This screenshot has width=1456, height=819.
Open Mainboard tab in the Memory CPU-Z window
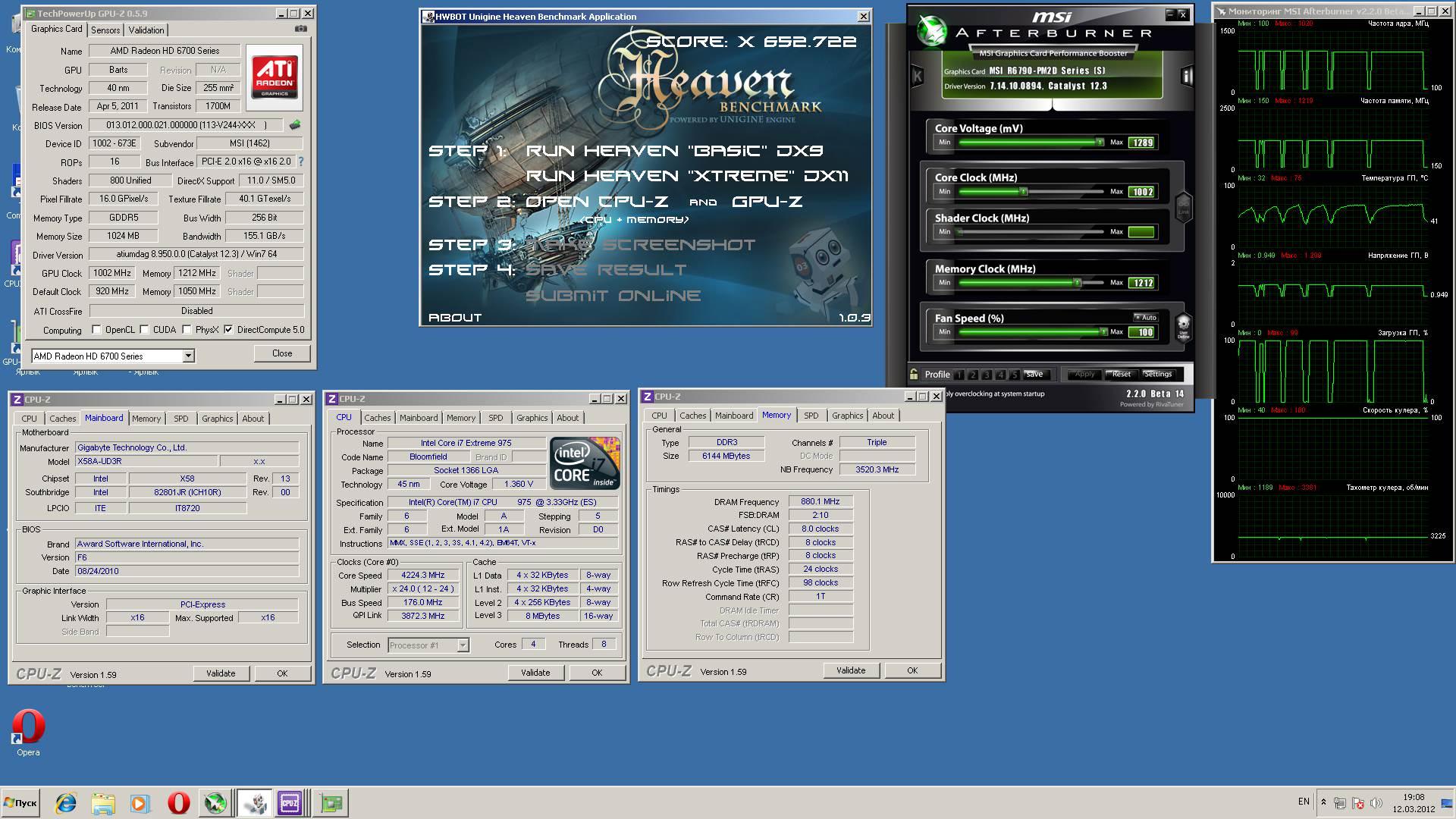point(734,416)
